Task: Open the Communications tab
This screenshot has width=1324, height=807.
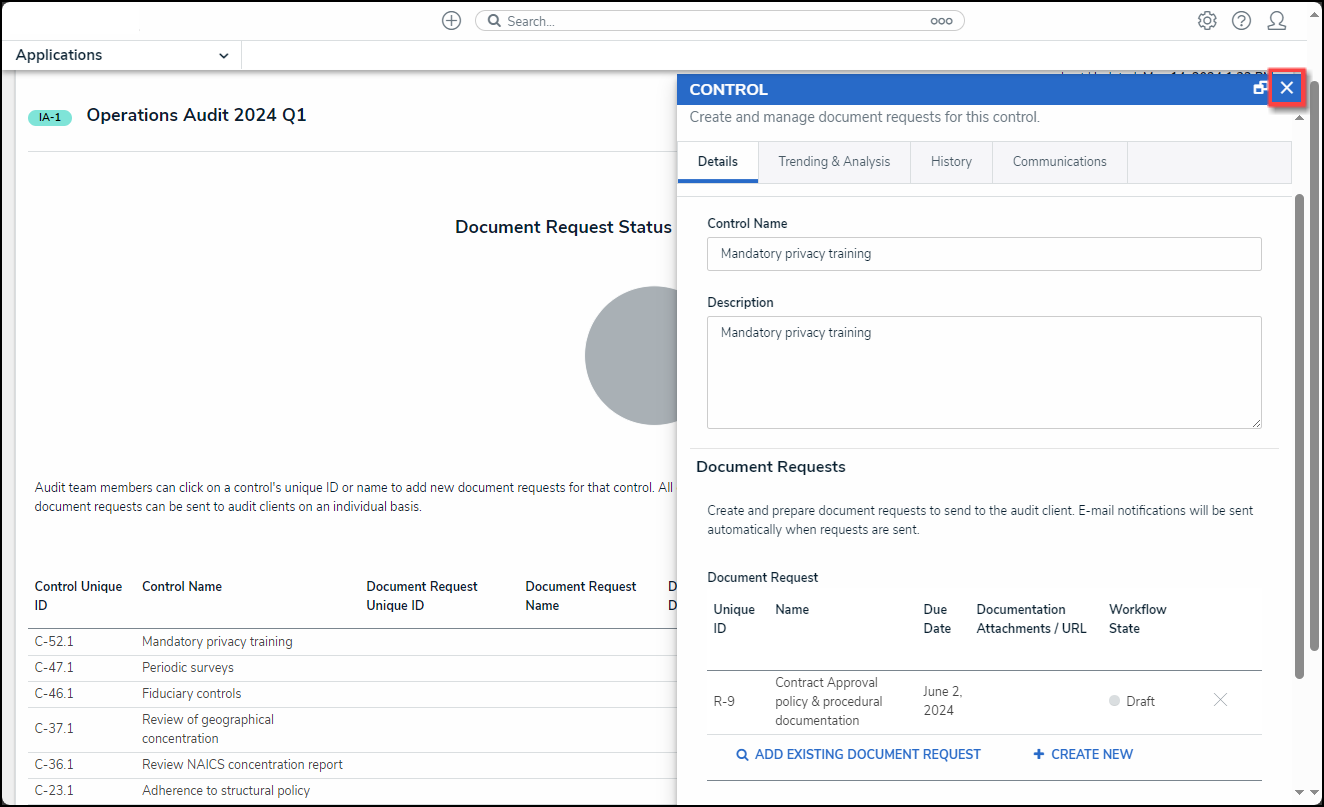Action: 1059,161
